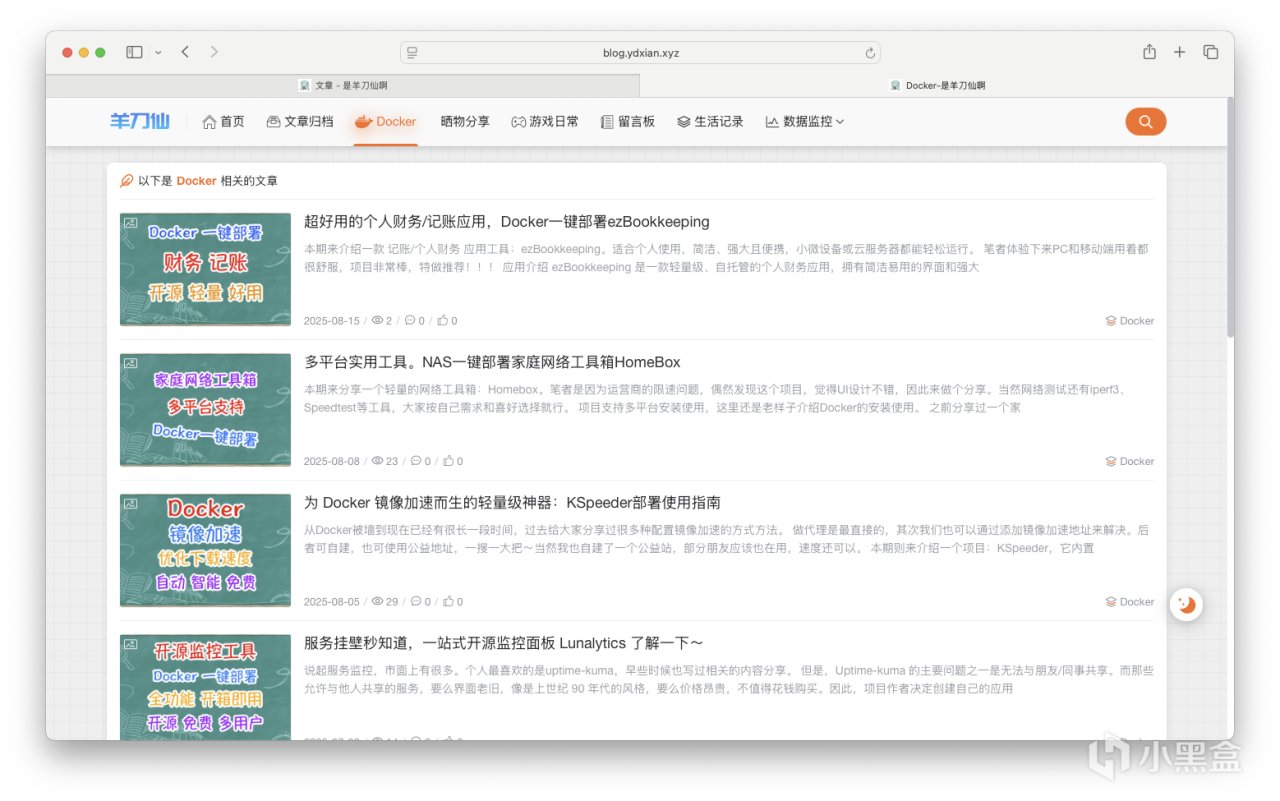The image size is (1280, 801).
Task: Switch to the 文章 - 是羊刀仙啊 tab
Action: pos(343,86)
